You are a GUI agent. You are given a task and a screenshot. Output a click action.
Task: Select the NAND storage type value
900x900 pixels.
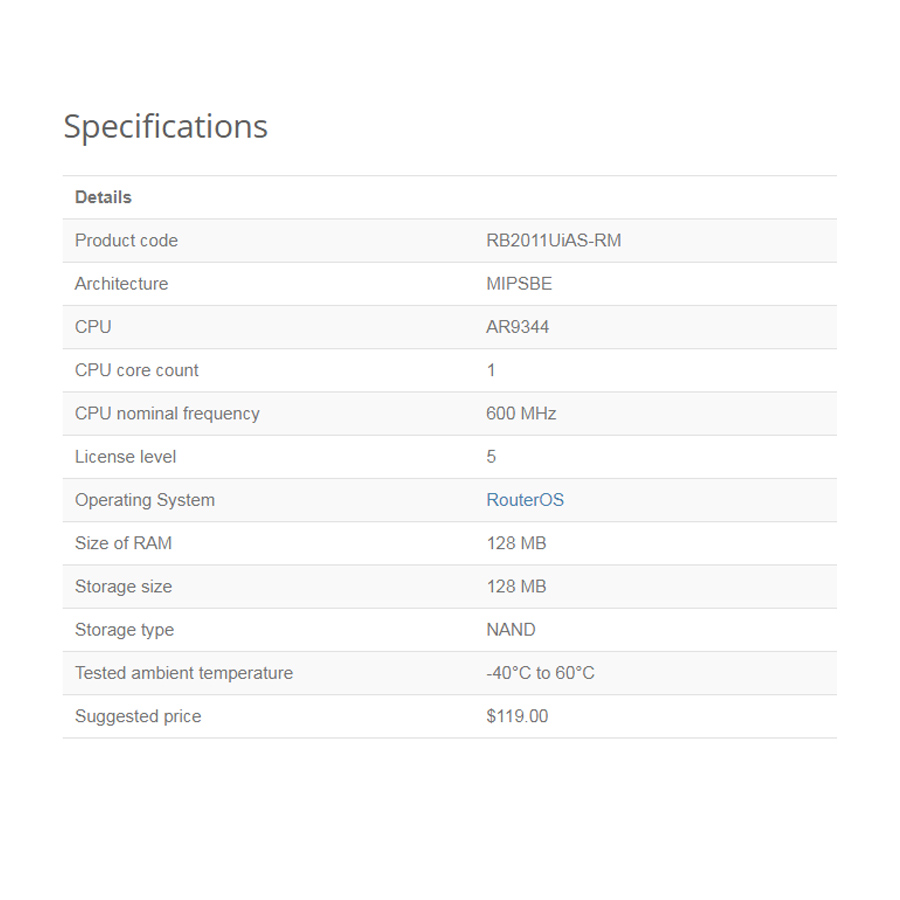(x=511, y=630)
